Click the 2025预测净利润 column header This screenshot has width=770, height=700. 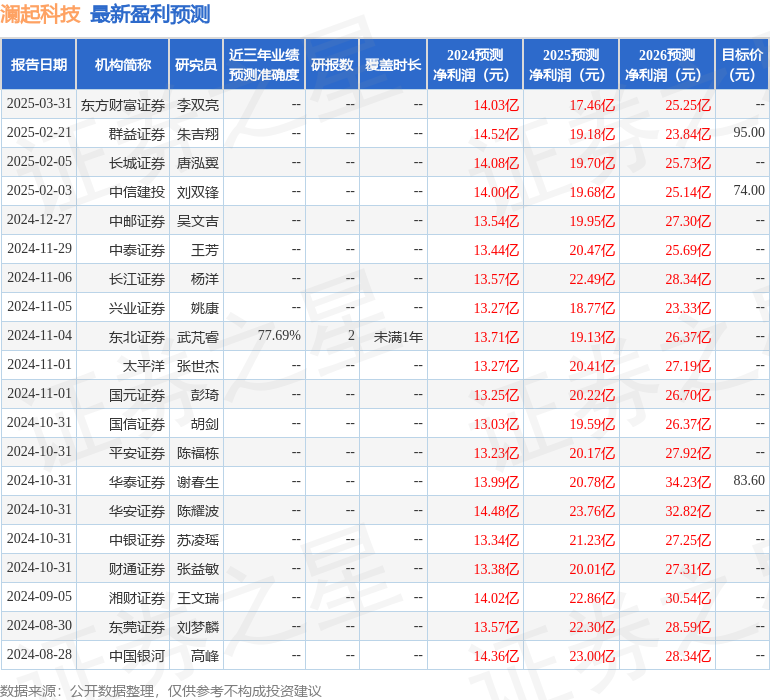click(x=571, y=64)
